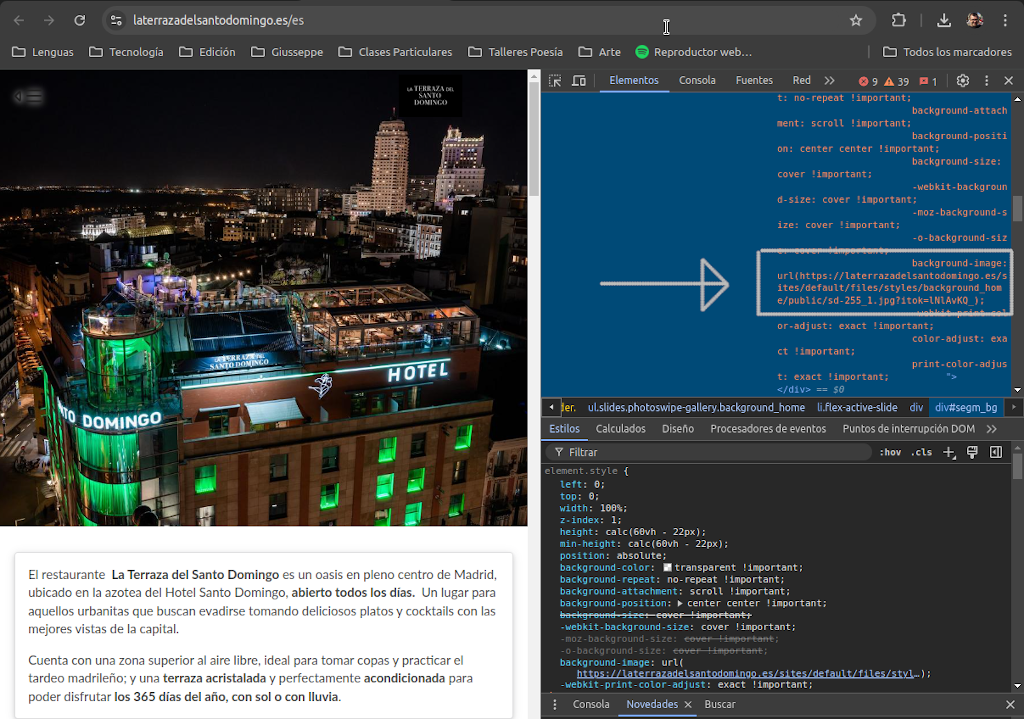1024x719 pixels.
Task: Toggle the device toolbar emulation icon
Action: [579, 81]
